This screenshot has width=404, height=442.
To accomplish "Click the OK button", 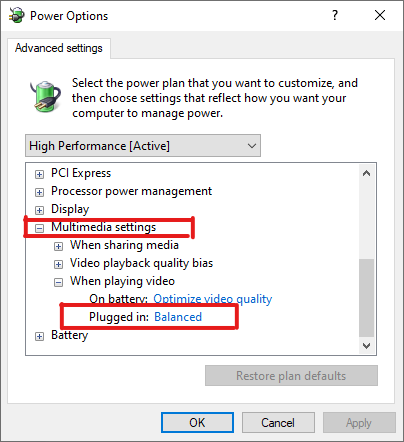I will point(197,423).
